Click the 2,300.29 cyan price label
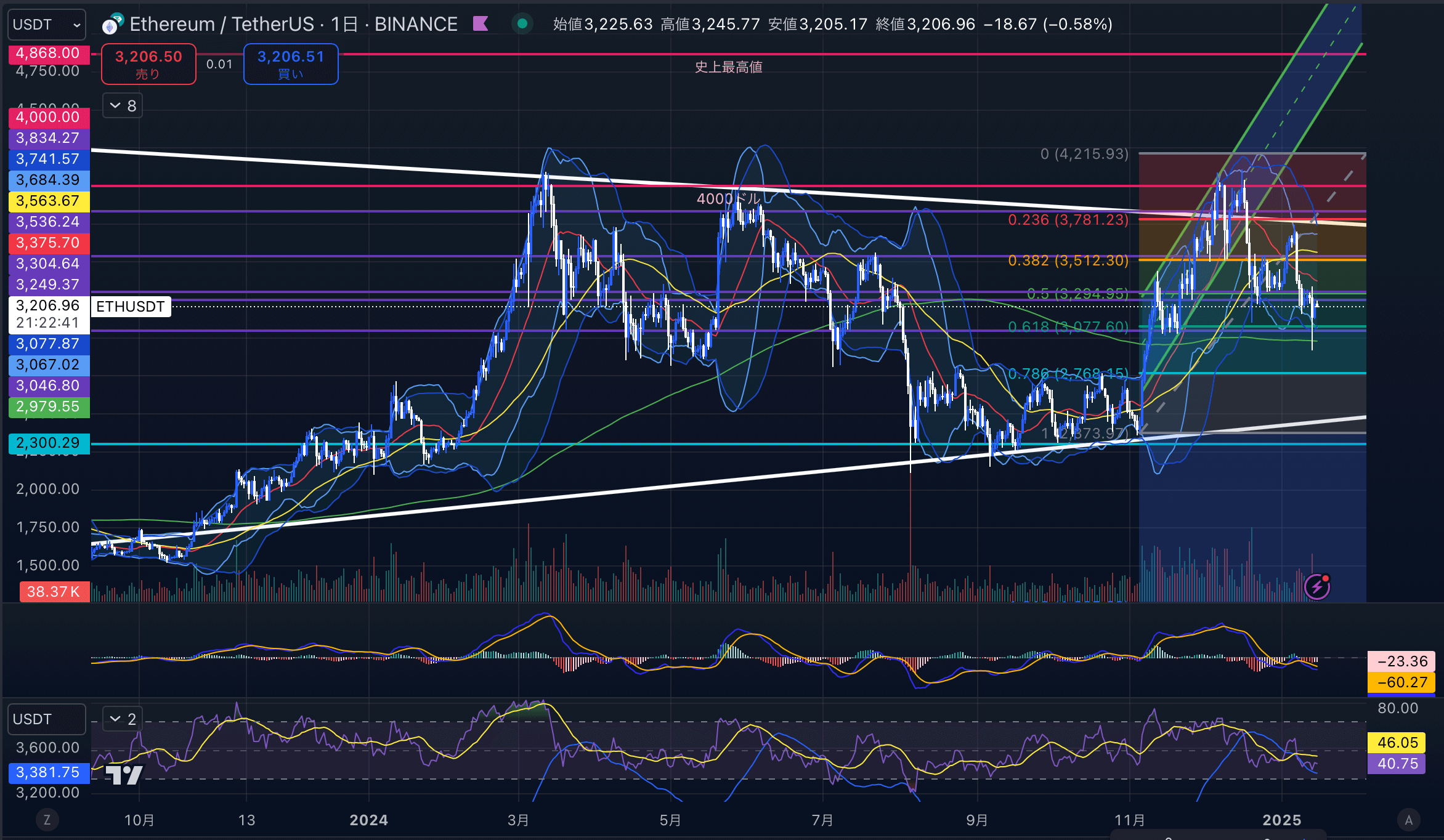Screen dimensions: 1444x840 click(x=49, y=443)
